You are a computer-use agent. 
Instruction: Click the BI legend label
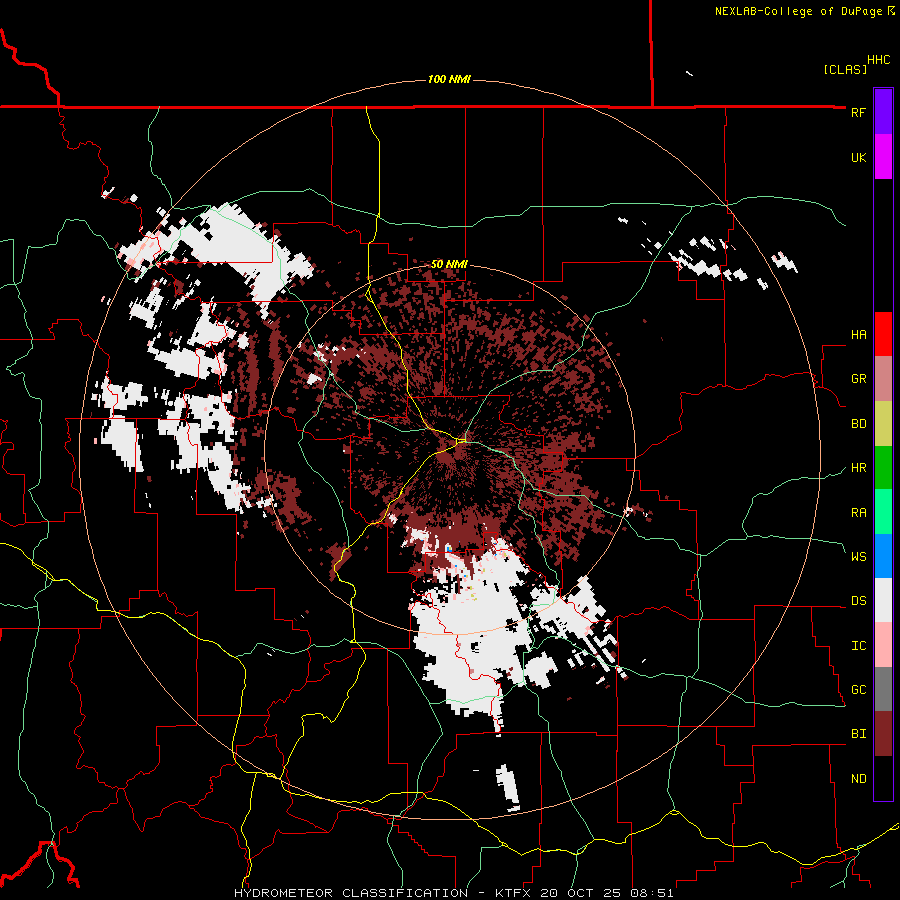click(x=858, y=734)
